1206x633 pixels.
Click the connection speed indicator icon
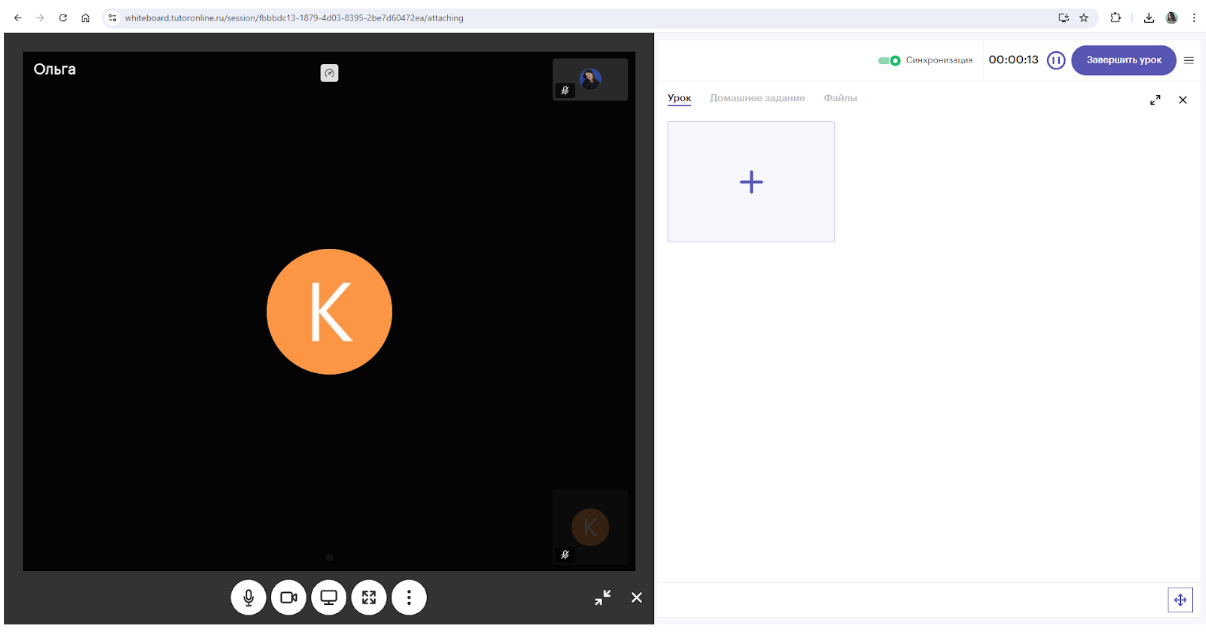click(x=329, y=72)
